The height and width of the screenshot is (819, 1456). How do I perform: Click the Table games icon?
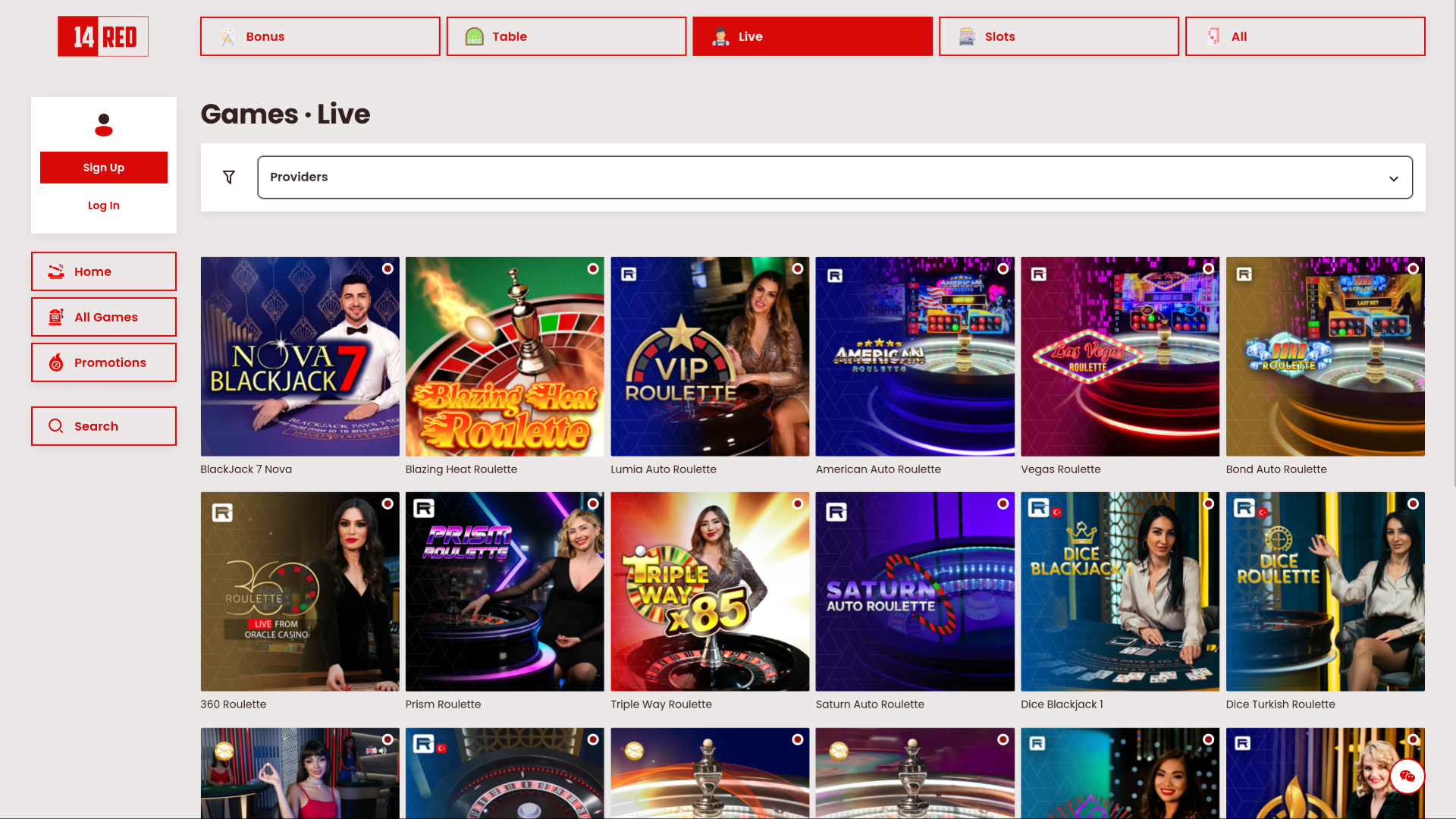point(474,36)
